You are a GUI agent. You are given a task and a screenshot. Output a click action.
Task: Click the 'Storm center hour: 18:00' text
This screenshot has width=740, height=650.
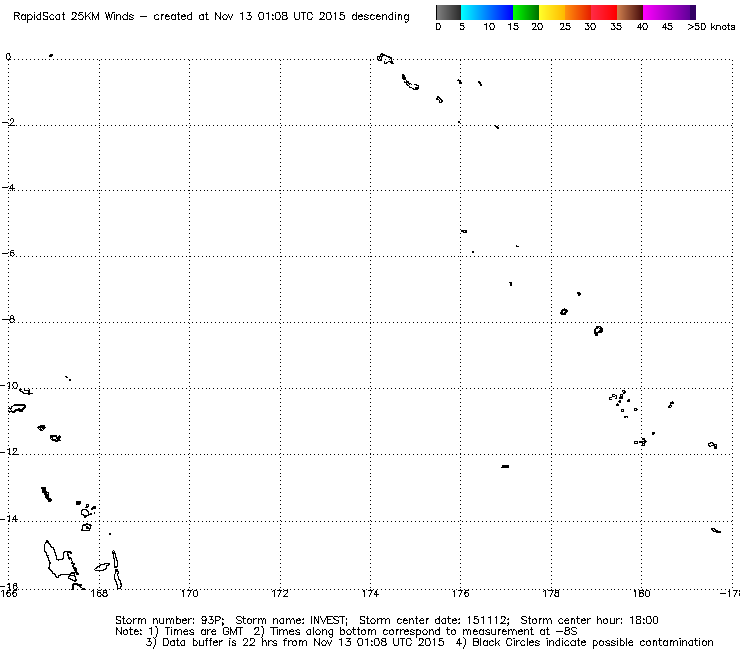point(589,620)
